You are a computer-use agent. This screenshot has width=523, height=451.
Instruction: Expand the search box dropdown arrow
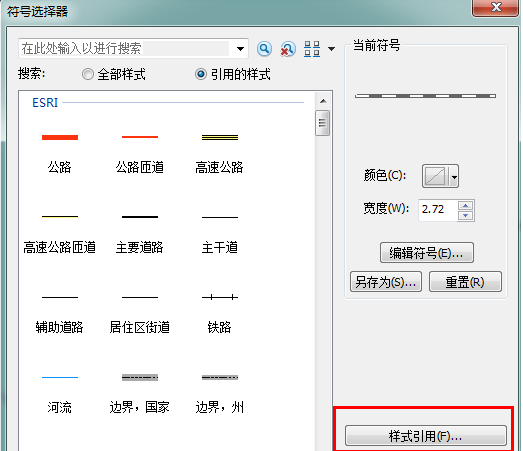[x=240, y=49]
